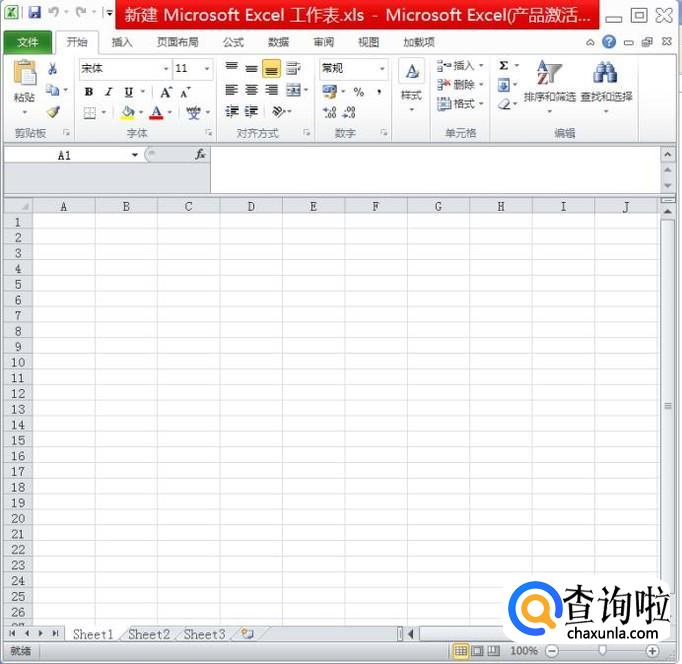The width and height of the screenshot is (682, 664).
Task: Click the text orientation icon
Action: point(278,112)
